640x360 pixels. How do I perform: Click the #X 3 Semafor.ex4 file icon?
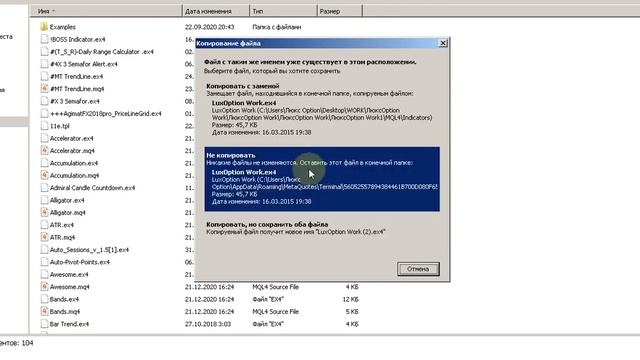(44, 101)
